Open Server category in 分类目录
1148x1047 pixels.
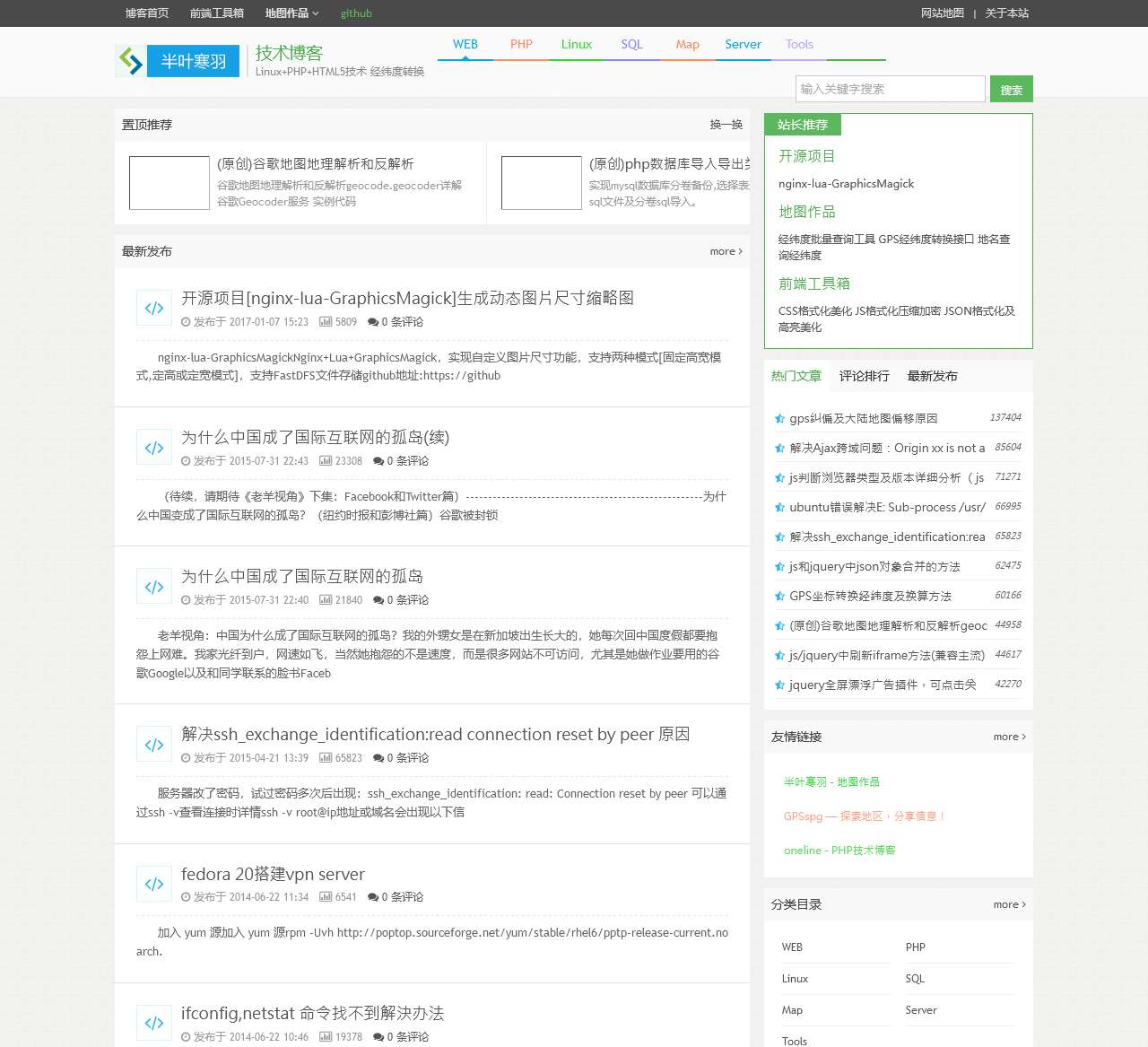921,1010
